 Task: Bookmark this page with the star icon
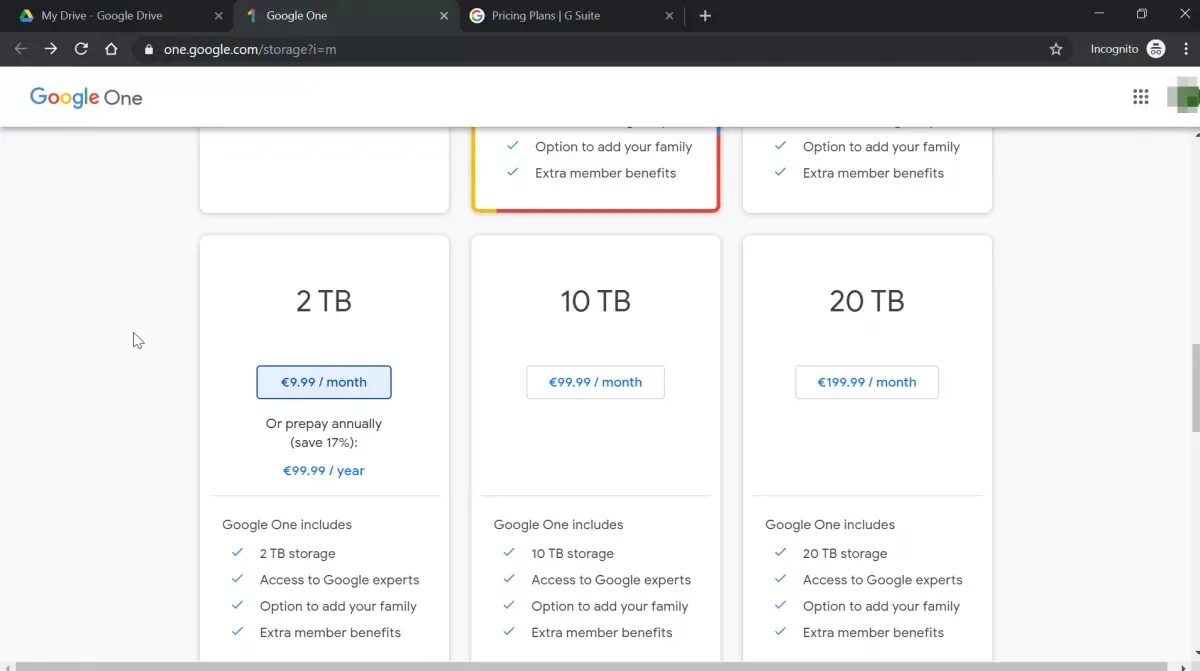pos(1056,49)
